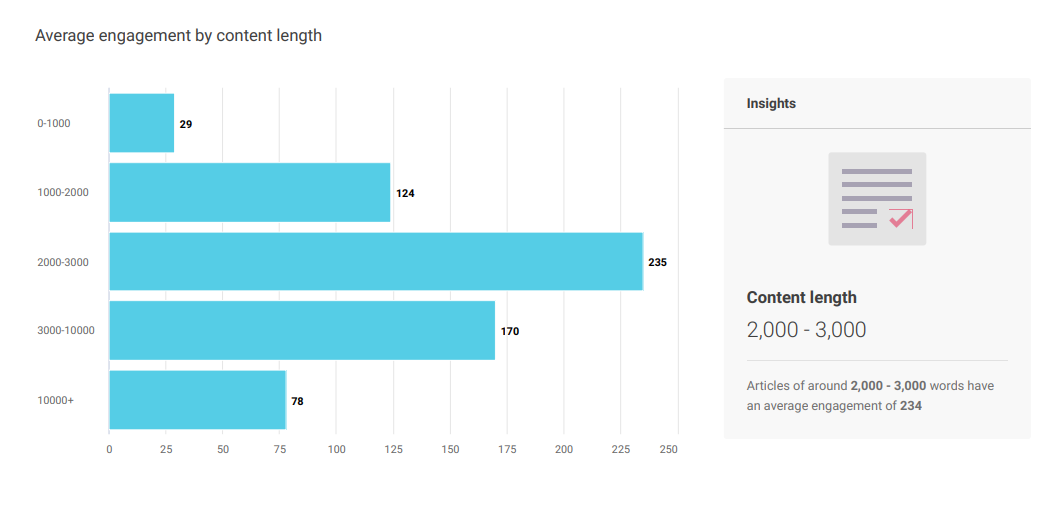1064x505 pixels.
Task: Click the 170 value label
Action: (510, 331)
